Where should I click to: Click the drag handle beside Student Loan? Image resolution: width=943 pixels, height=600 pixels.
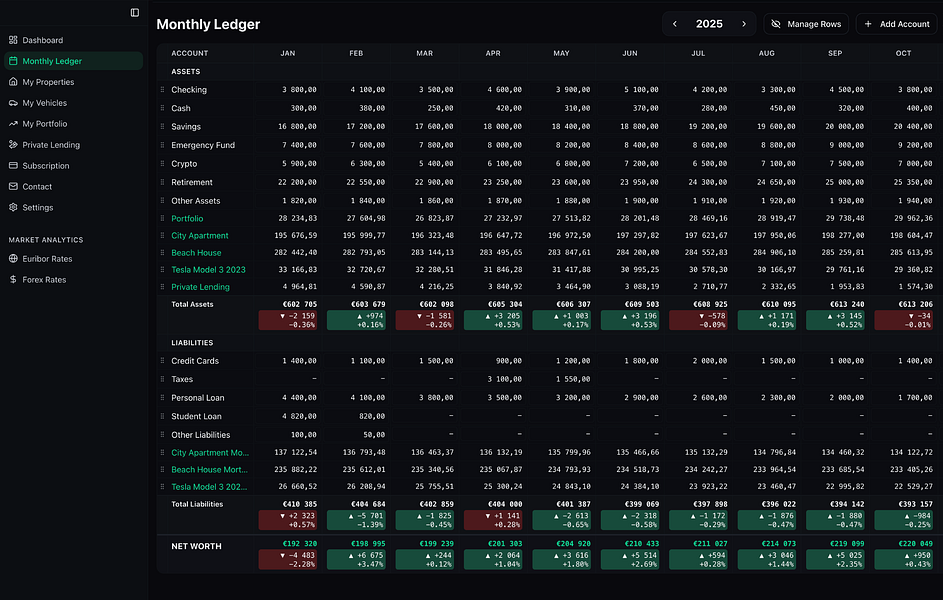coord(162,416)
